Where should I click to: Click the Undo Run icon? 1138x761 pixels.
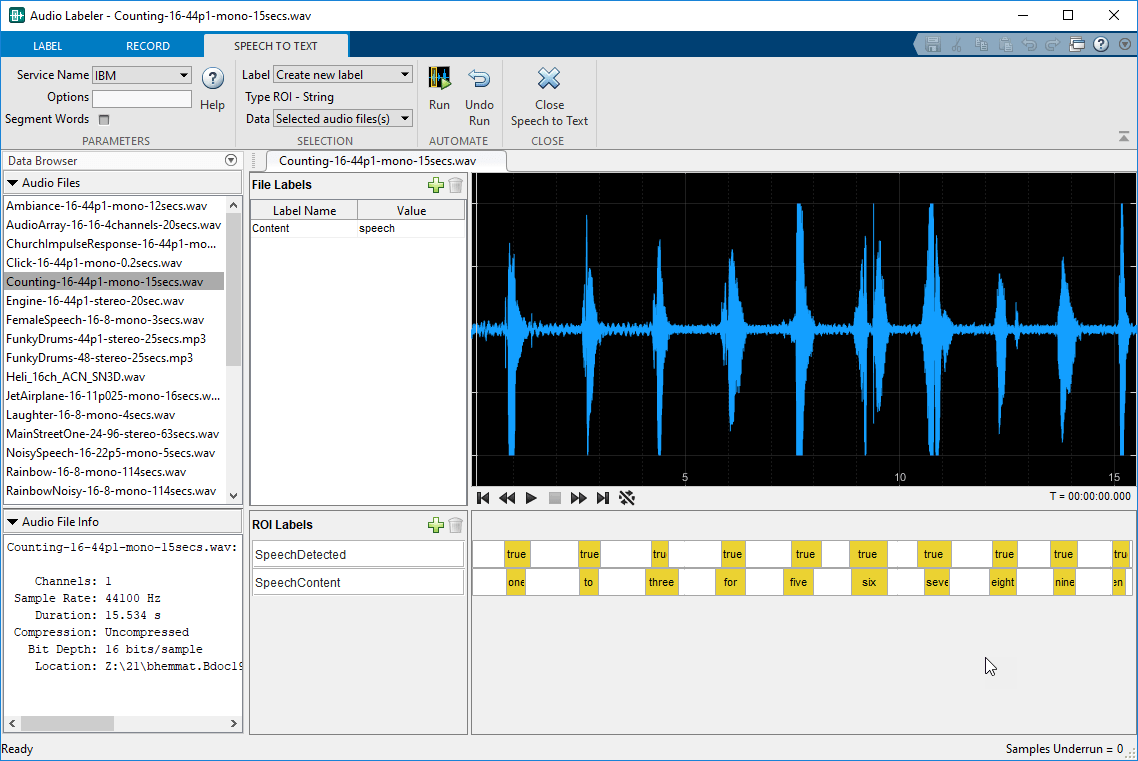pos(479,80)
